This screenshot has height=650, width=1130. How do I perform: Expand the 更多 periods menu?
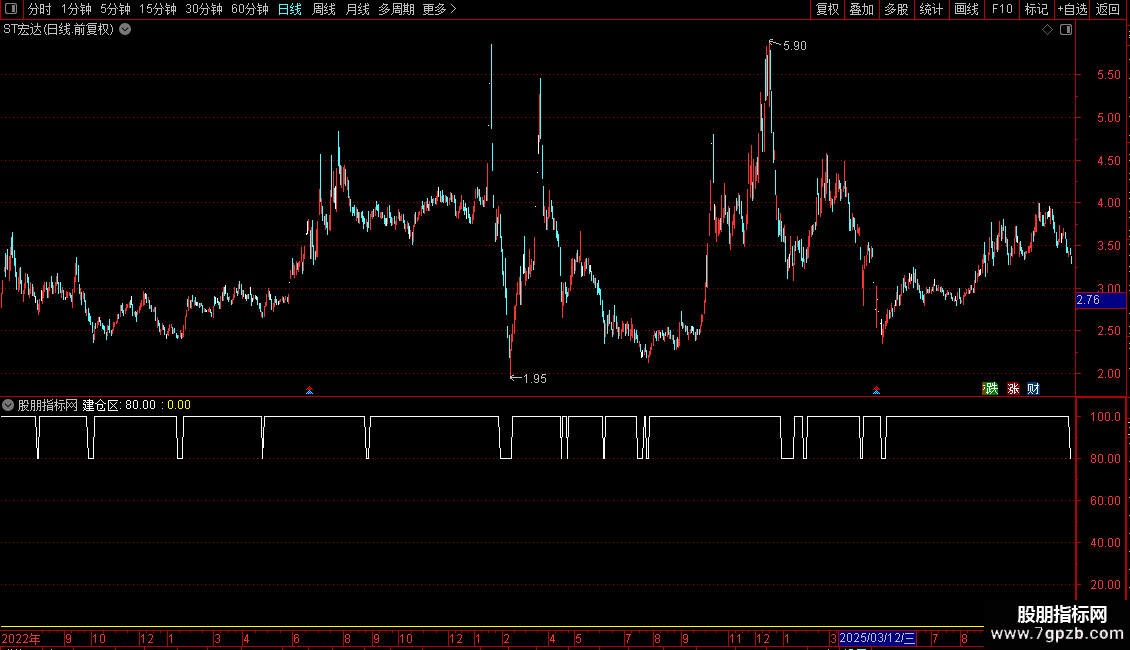click(x=439, y=9)
